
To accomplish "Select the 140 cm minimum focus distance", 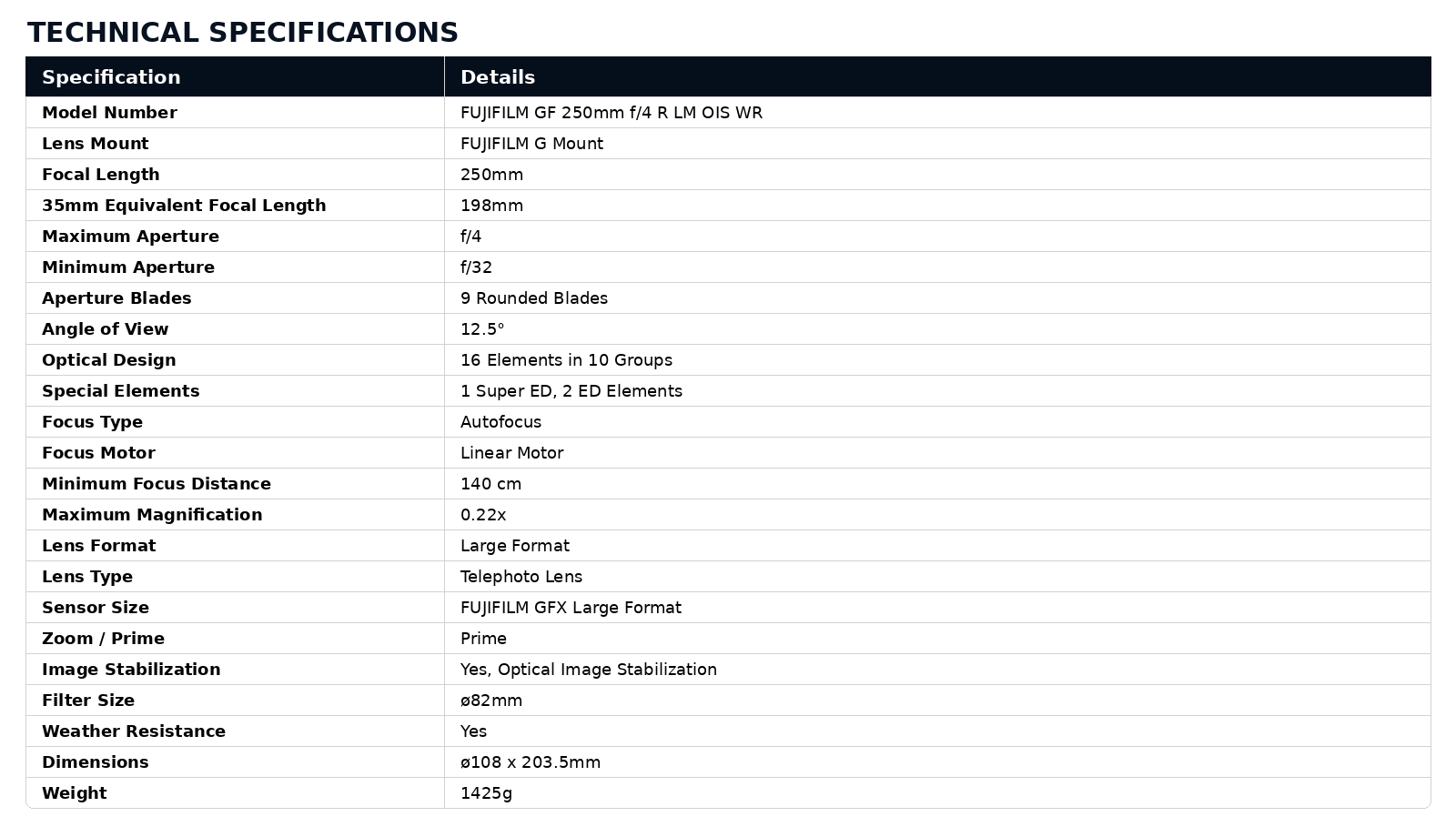I will (x=490, y=484).
